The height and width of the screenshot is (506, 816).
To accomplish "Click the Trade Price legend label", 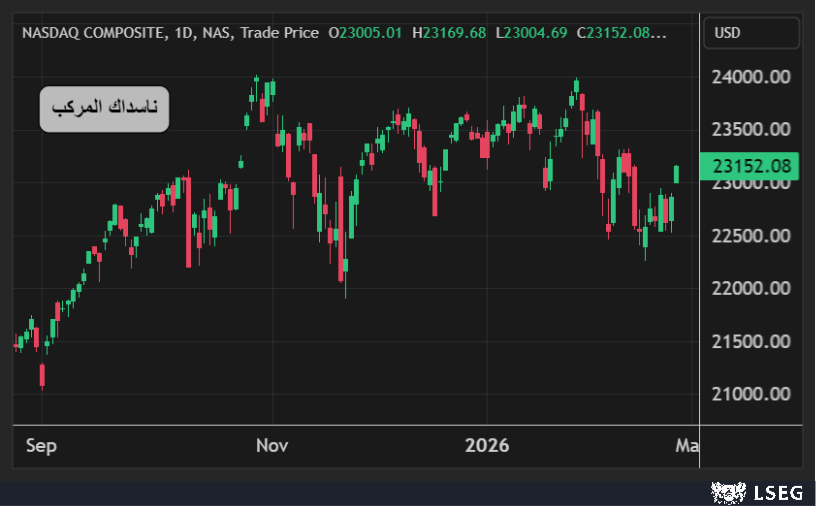I will point(275,33).
